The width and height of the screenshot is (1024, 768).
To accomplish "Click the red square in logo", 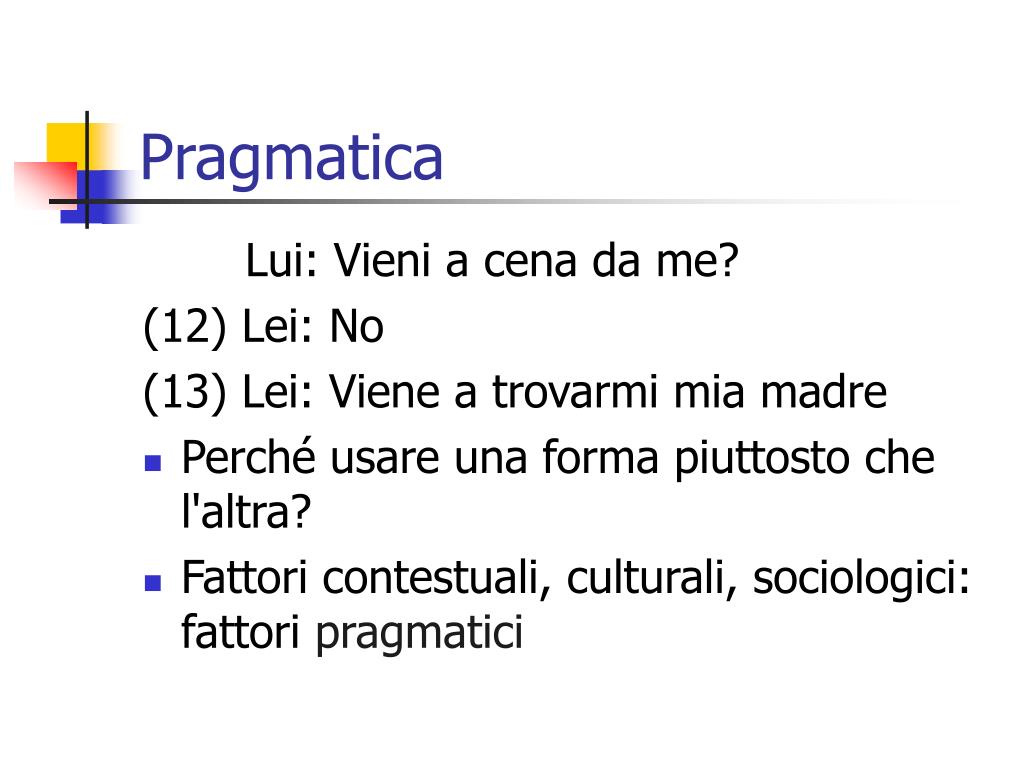I will (46, 185).
